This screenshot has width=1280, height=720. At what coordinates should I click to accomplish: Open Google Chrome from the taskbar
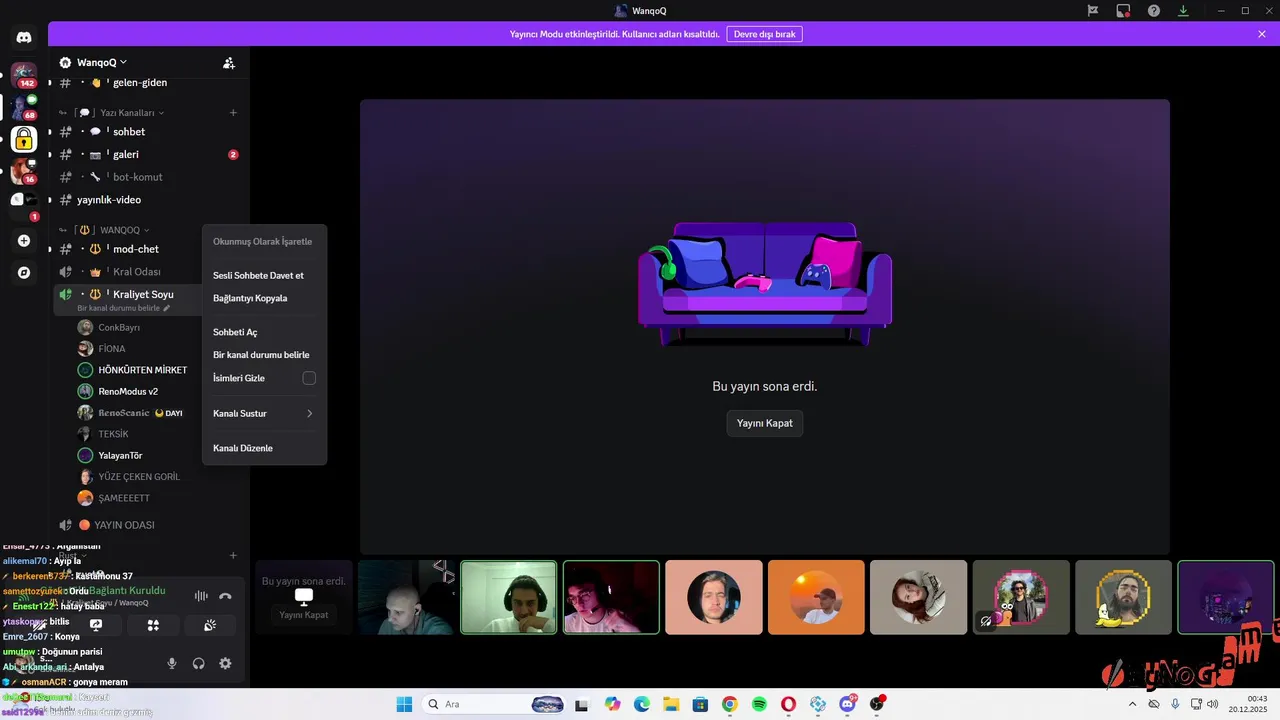[730, 704]
